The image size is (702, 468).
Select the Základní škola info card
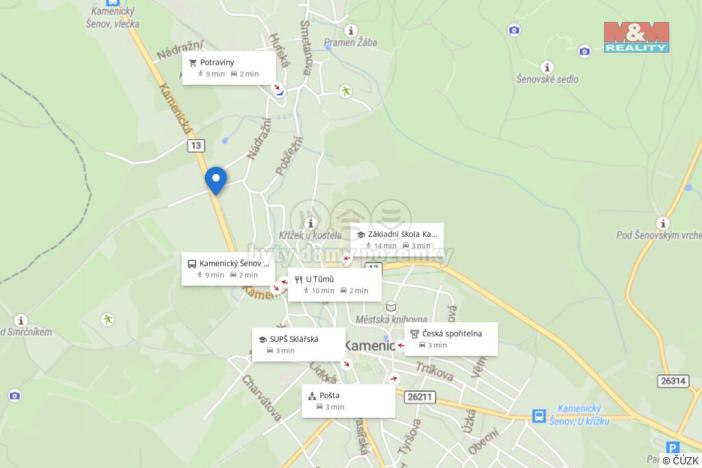(x=397, y=239)
